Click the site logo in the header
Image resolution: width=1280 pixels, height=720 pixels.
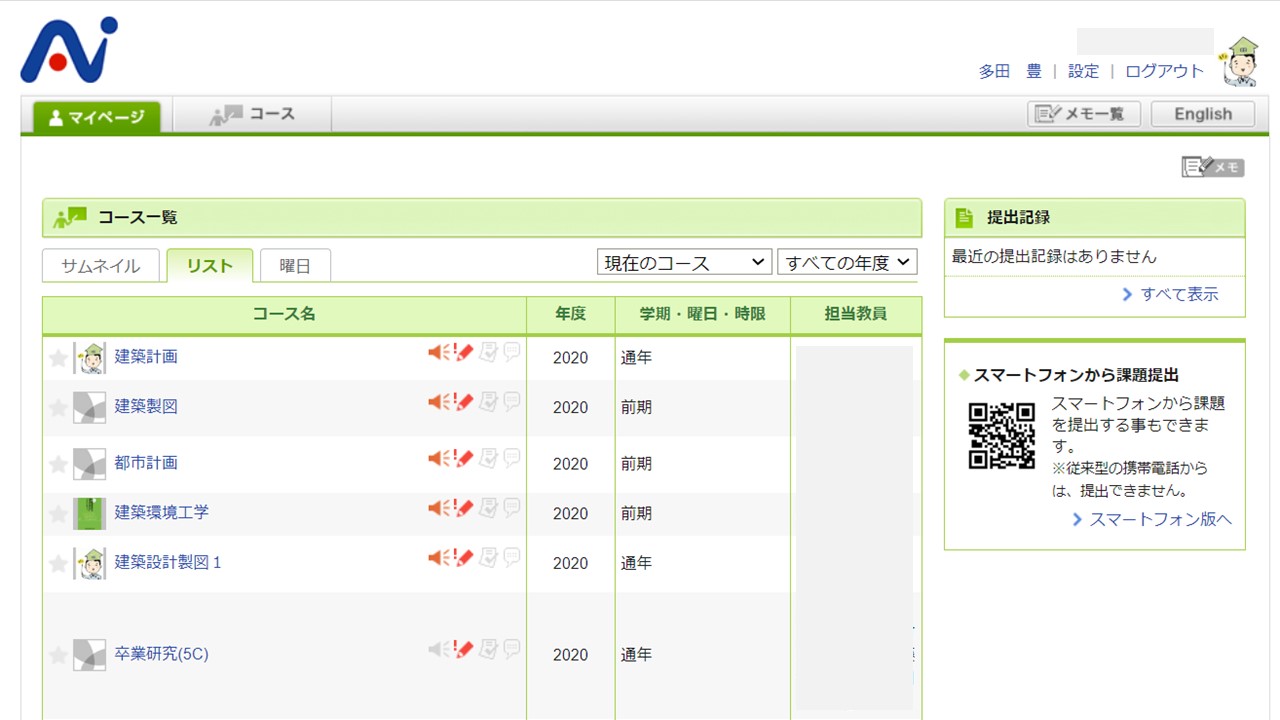coord(69,50)
